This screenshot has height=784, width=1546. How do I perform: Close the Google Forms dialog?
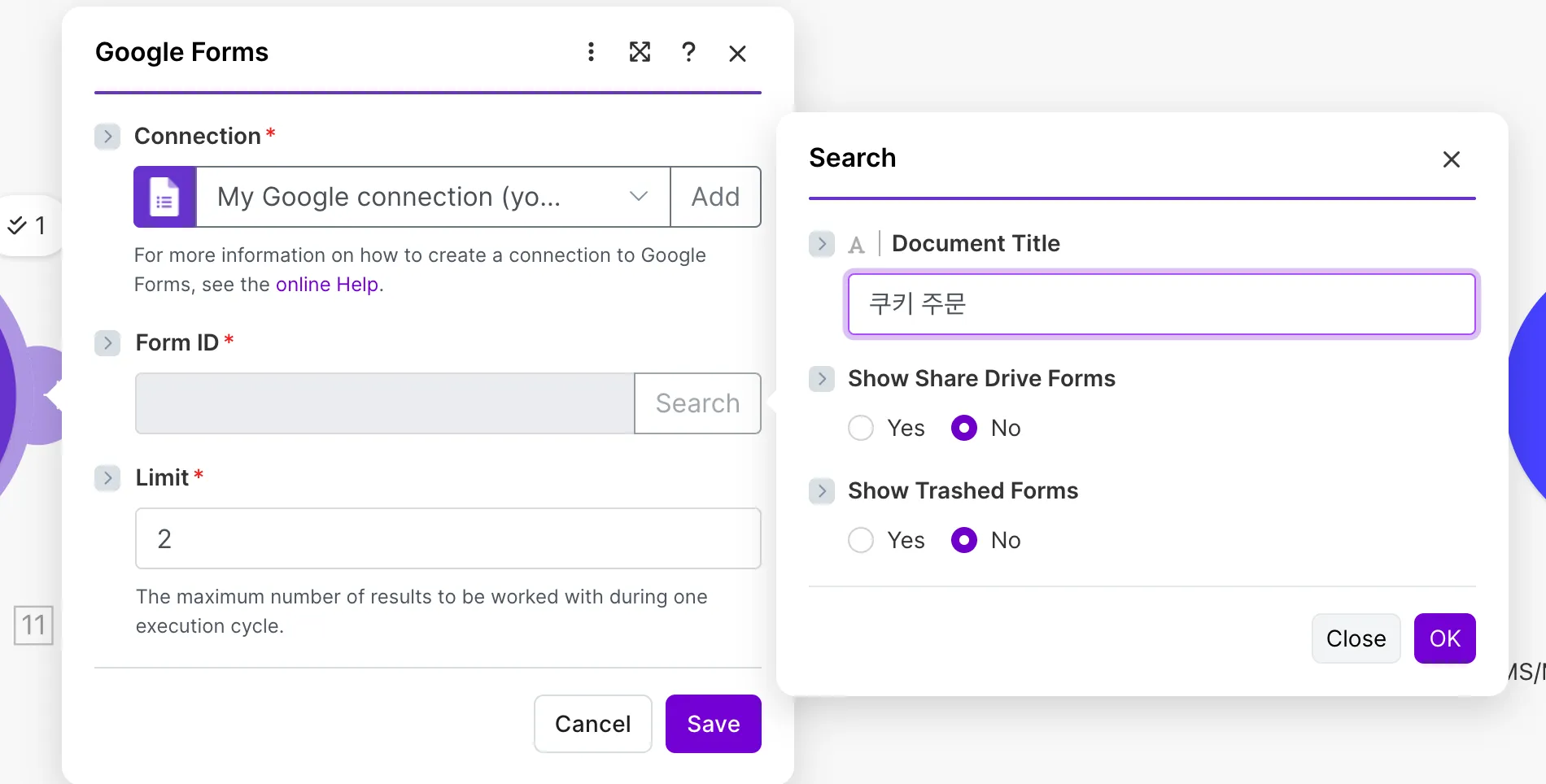[x=737, y=54]
